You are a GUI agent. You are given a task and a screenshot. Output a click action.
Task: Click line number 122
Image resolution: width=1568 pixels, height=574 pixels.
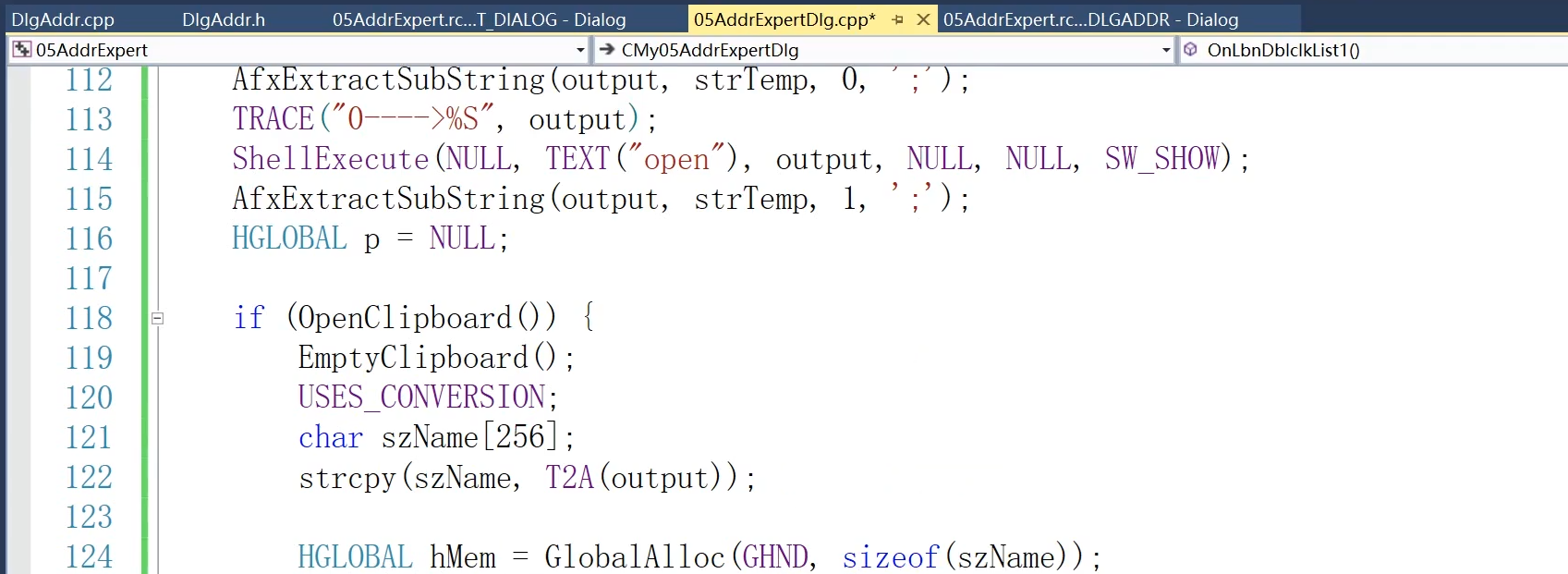click(x=89, y=478)
